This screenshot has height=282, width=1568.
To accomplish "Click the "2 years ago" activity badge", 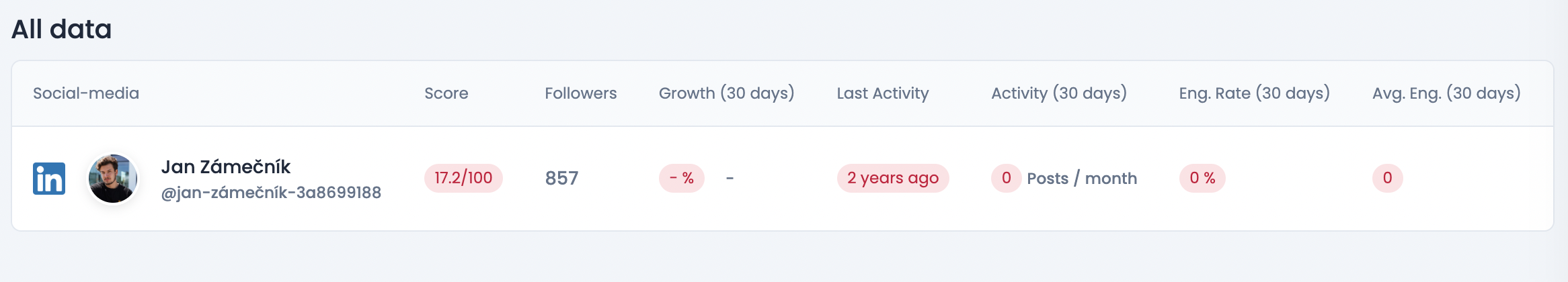I will tap(892, 178).
